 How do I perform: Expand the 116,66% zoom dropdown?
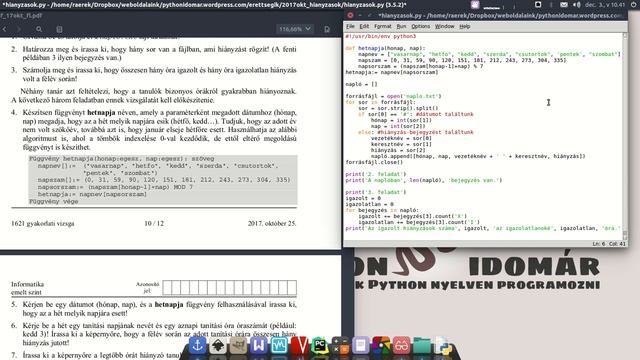[295, 29]
